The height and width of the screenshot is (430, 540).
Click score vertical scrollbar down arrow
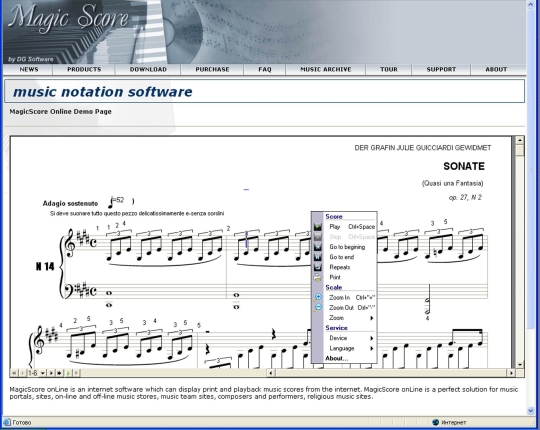pos(519,364)
